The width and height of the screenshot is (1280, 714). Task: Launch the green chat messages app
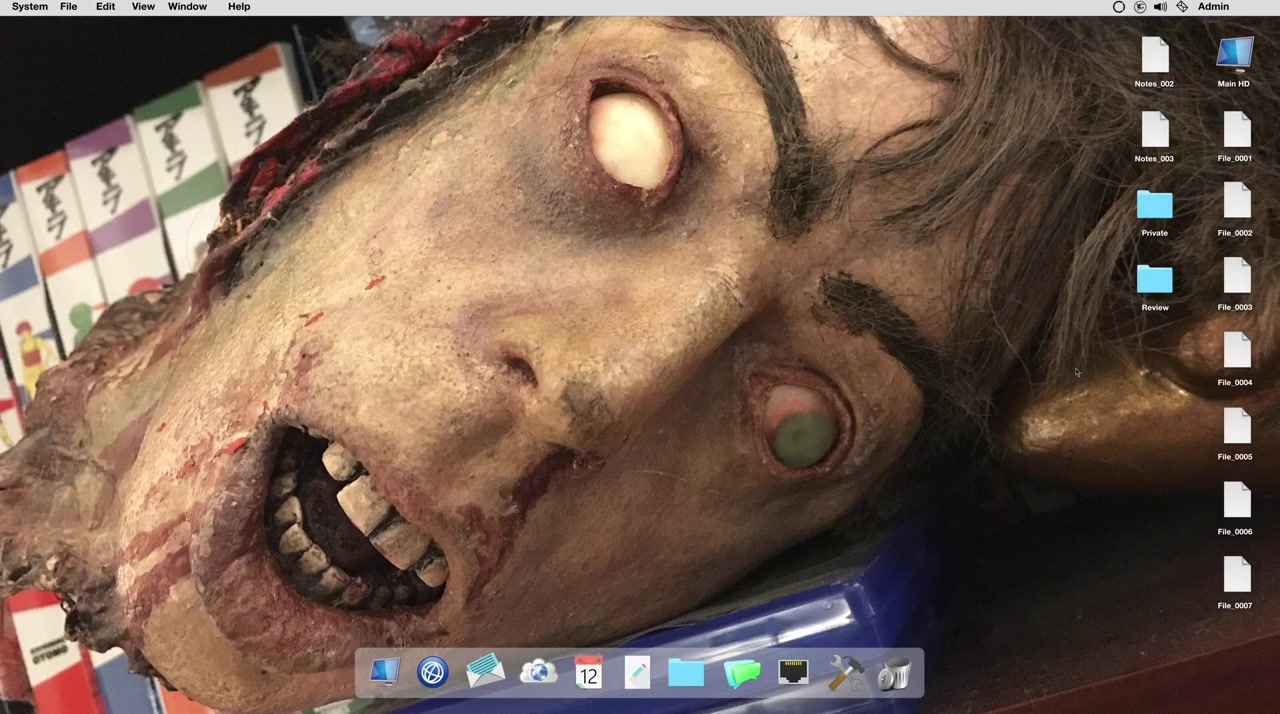tap(741, 673)
